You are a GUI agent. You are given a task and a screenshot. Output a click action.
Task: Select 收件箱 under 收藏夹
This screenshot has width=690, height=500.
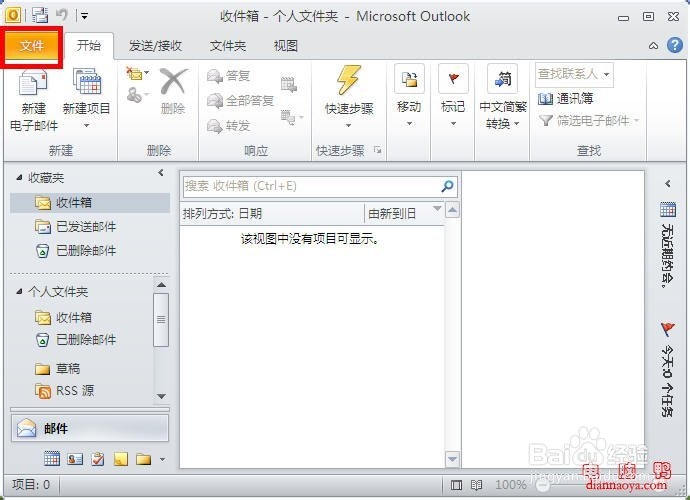point(90,202)
